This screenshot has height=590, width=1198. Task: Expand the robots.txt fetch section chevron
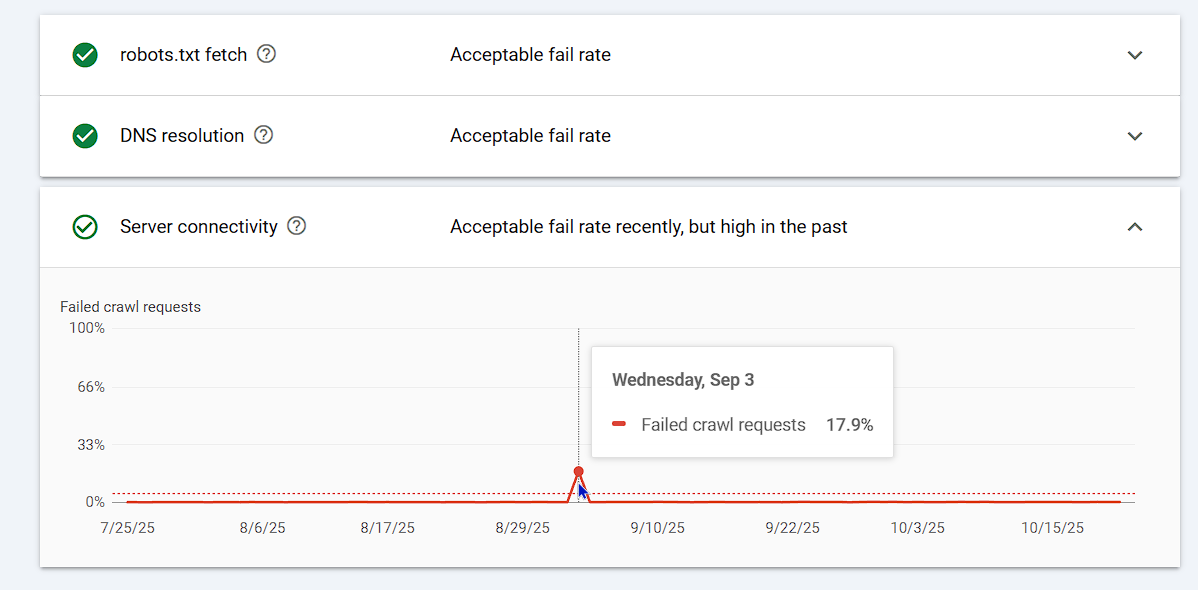coord(1134,55)
